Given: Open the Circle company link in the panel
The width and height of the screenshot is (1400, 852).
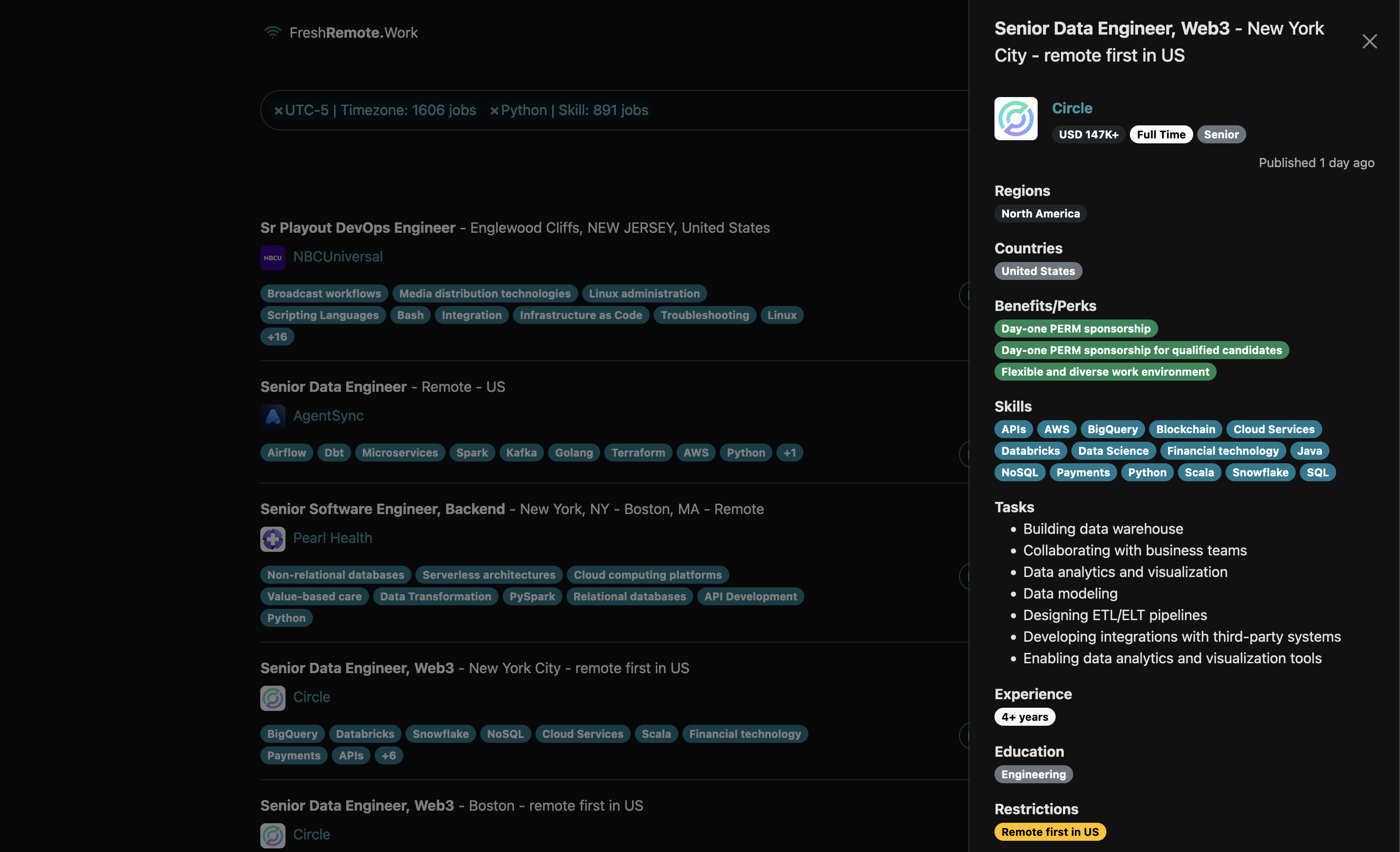Looking at the screenshot, I should 1072,107.
